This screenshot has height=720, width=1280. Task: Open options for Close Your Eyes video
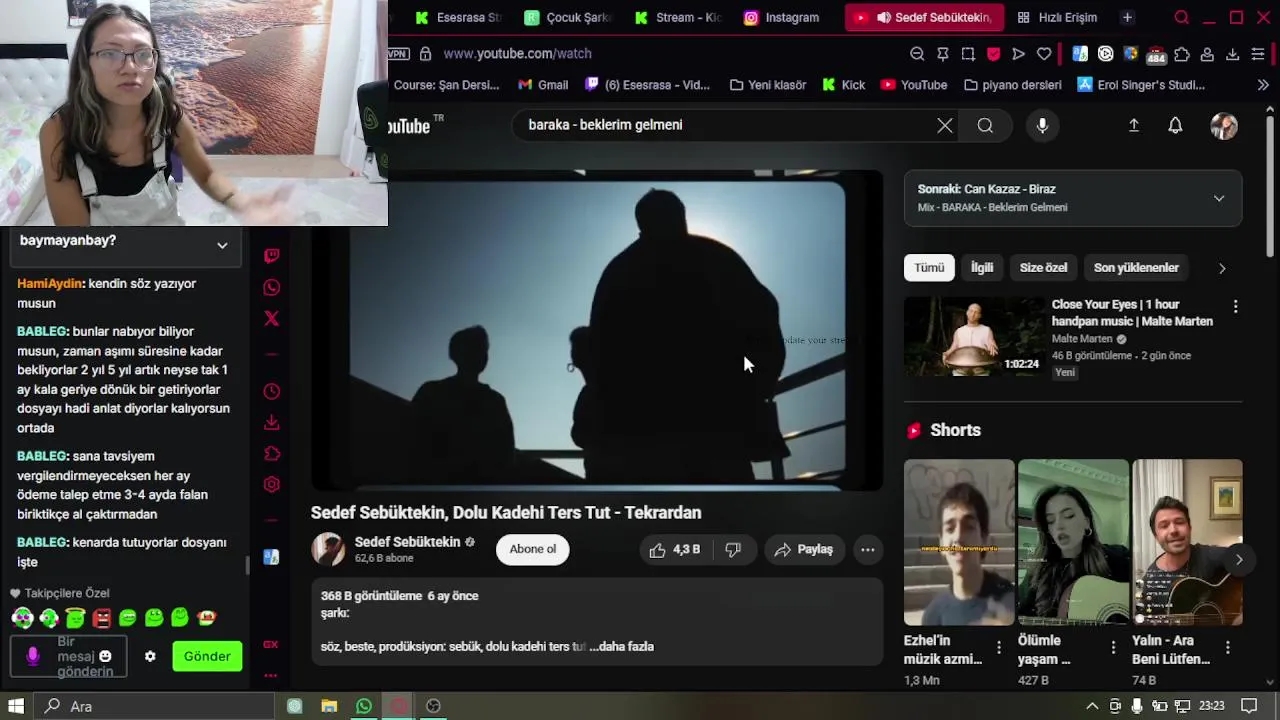click(x=1235, y=307)
